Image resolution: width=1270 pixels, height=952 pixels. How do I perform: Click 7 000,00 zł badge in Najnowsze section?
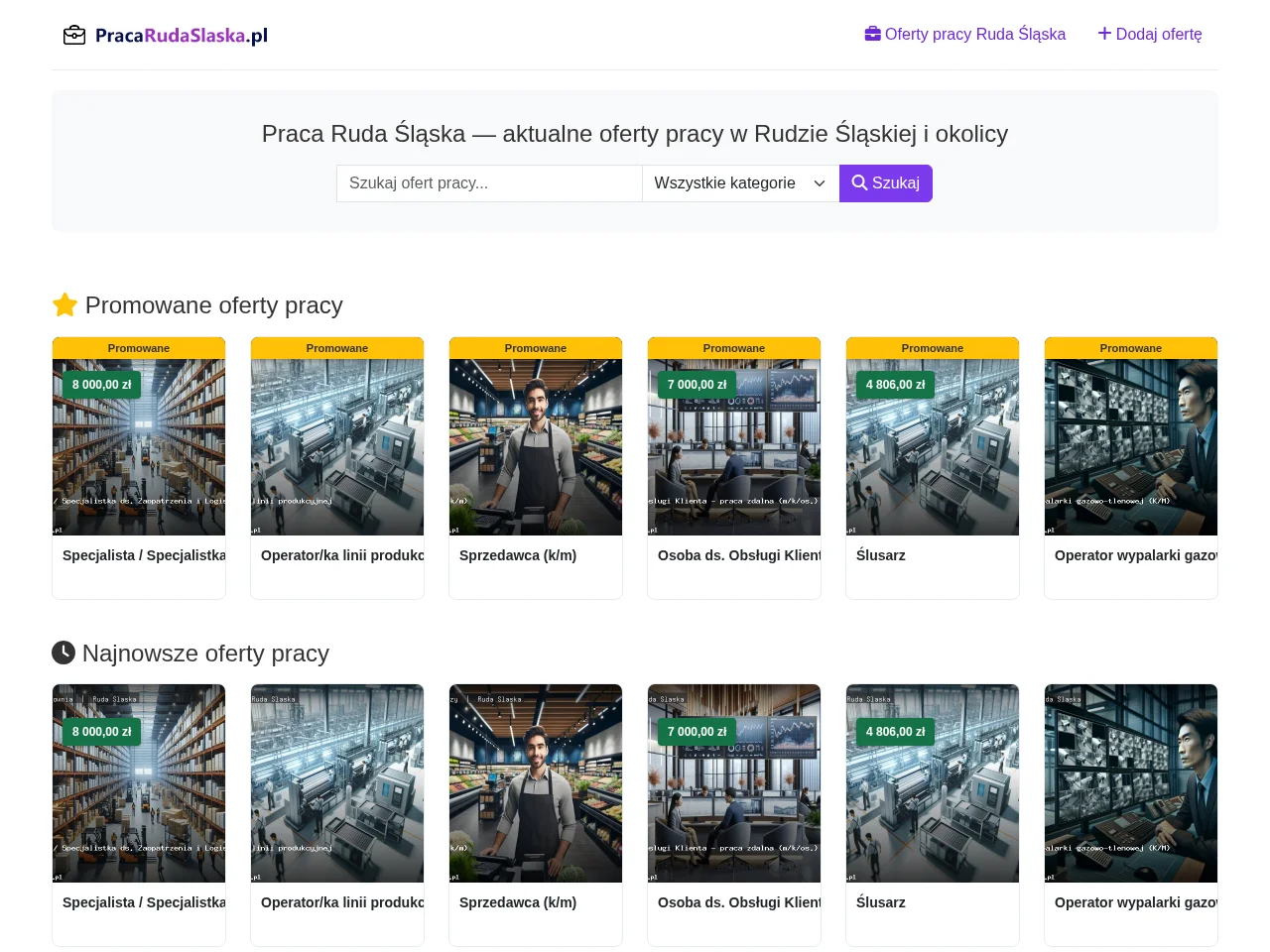[x=698, y=732]
